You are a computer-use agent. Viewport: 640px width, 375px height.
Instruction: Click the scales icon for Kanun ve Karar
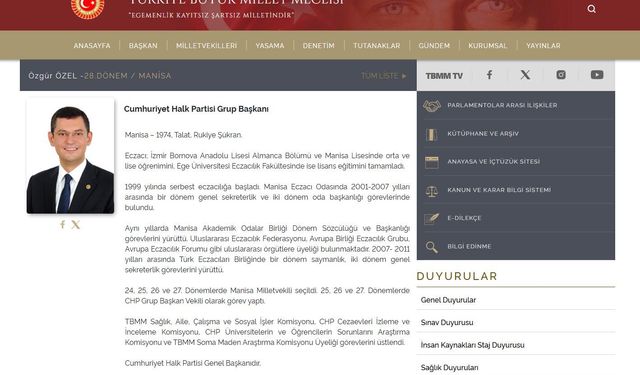[x=431, y=191]
